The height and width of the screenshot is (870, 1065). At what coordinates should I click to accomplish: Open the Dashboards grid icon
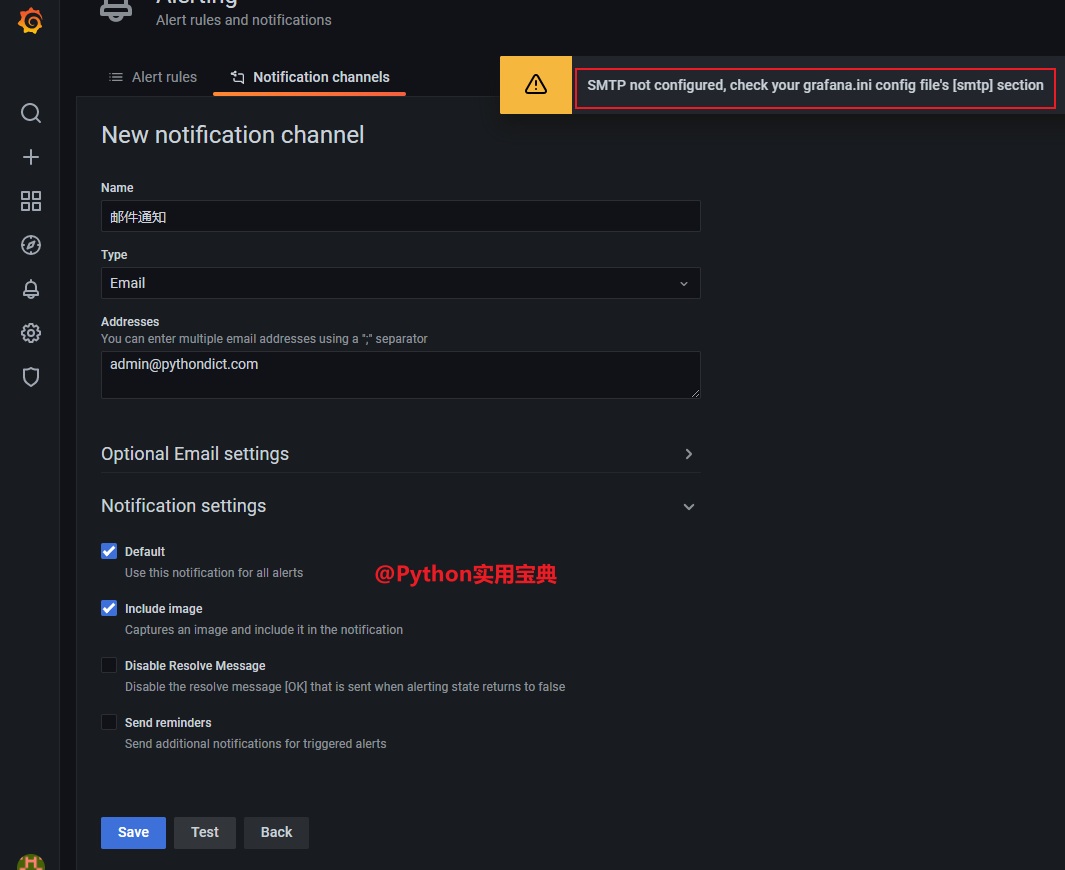pyautogui.click(x=31, y=201)
